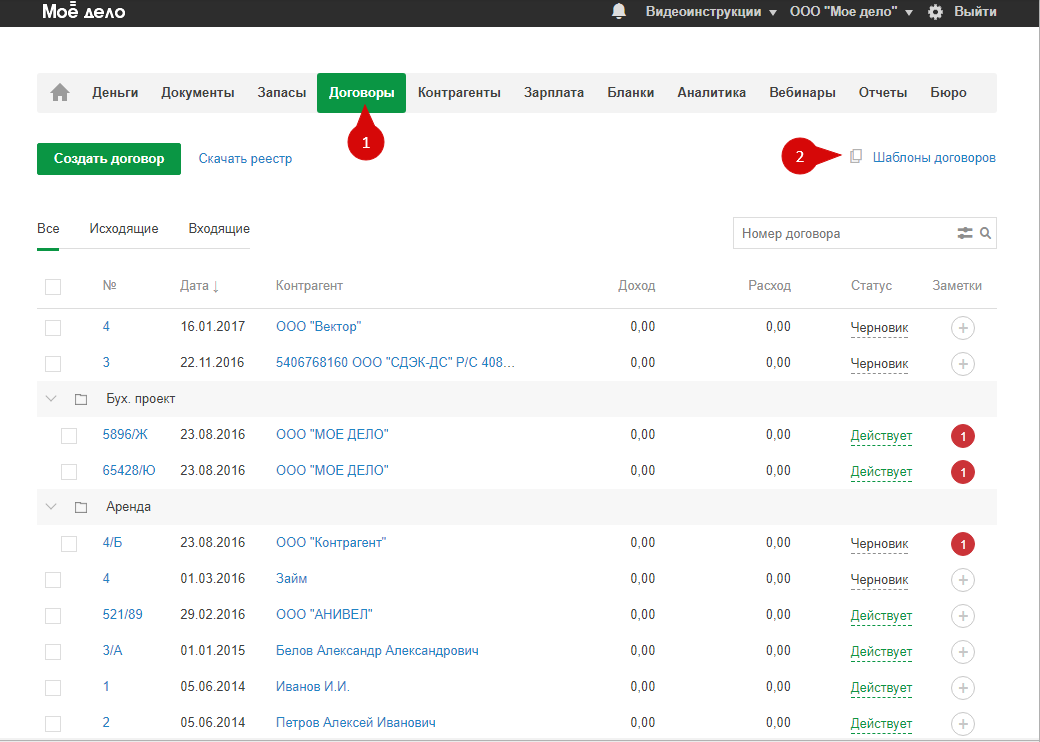Open filter settings icon in search field
This screenshot has height=742, width=1040.
tap(964, 233)
